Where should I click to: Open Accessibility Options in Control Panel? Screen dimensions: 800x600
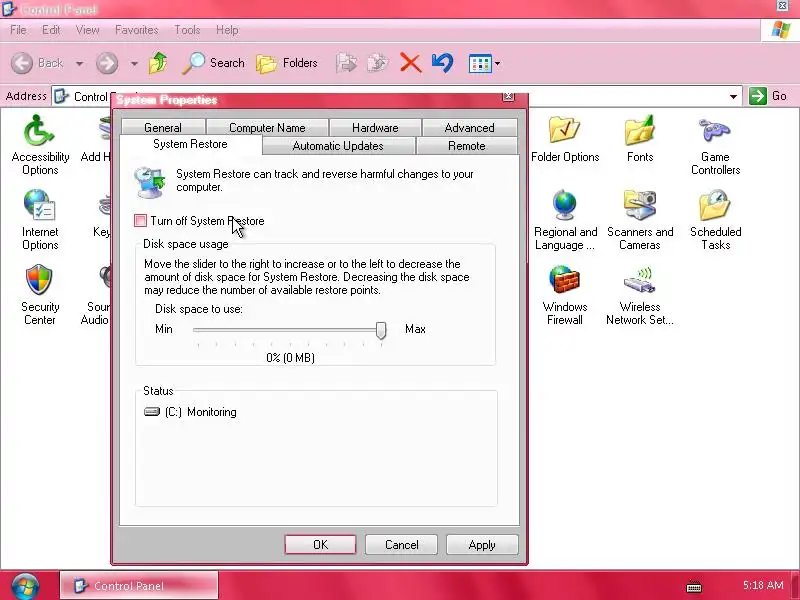click(40, 145)
